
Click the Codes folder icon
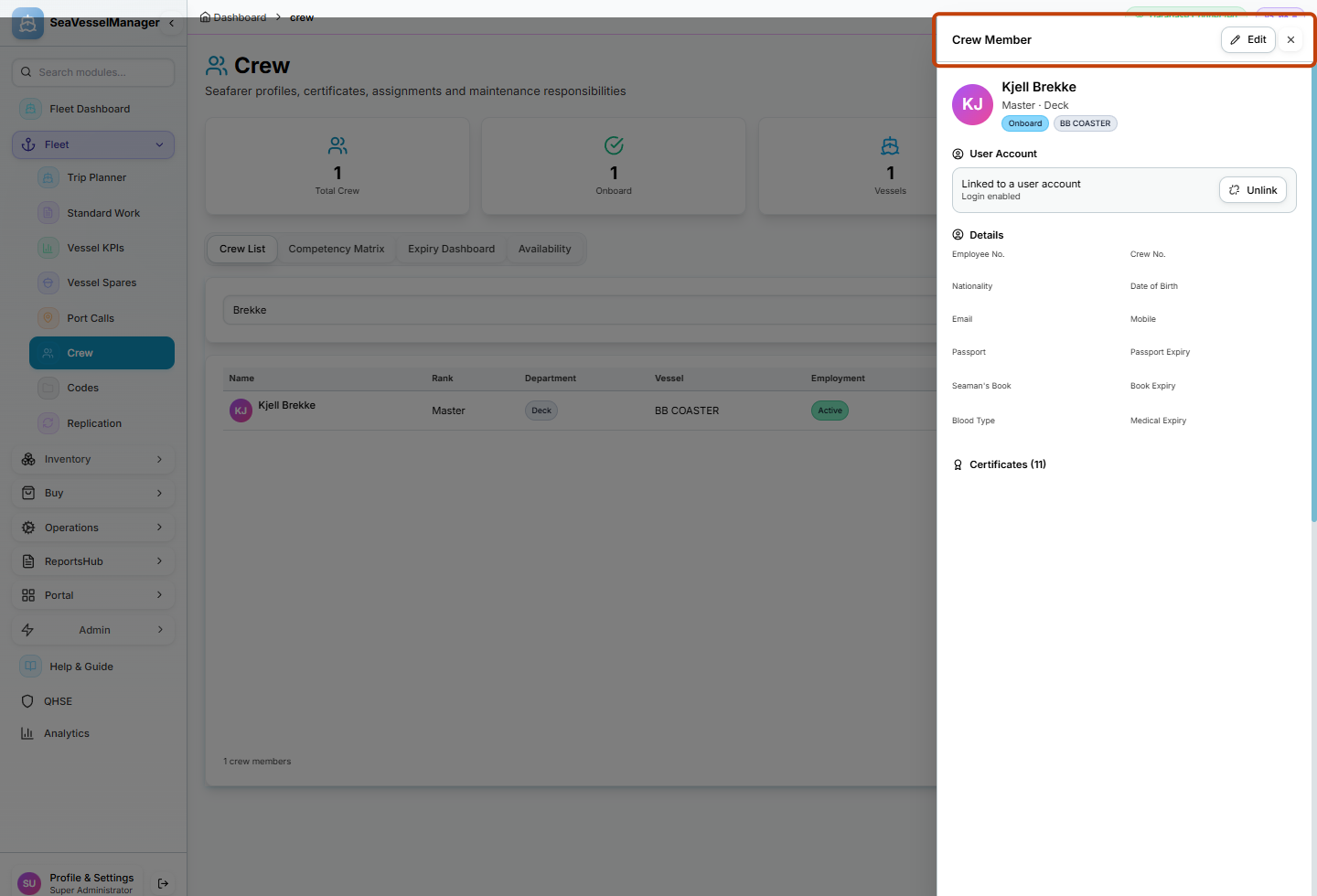(48, 388)
